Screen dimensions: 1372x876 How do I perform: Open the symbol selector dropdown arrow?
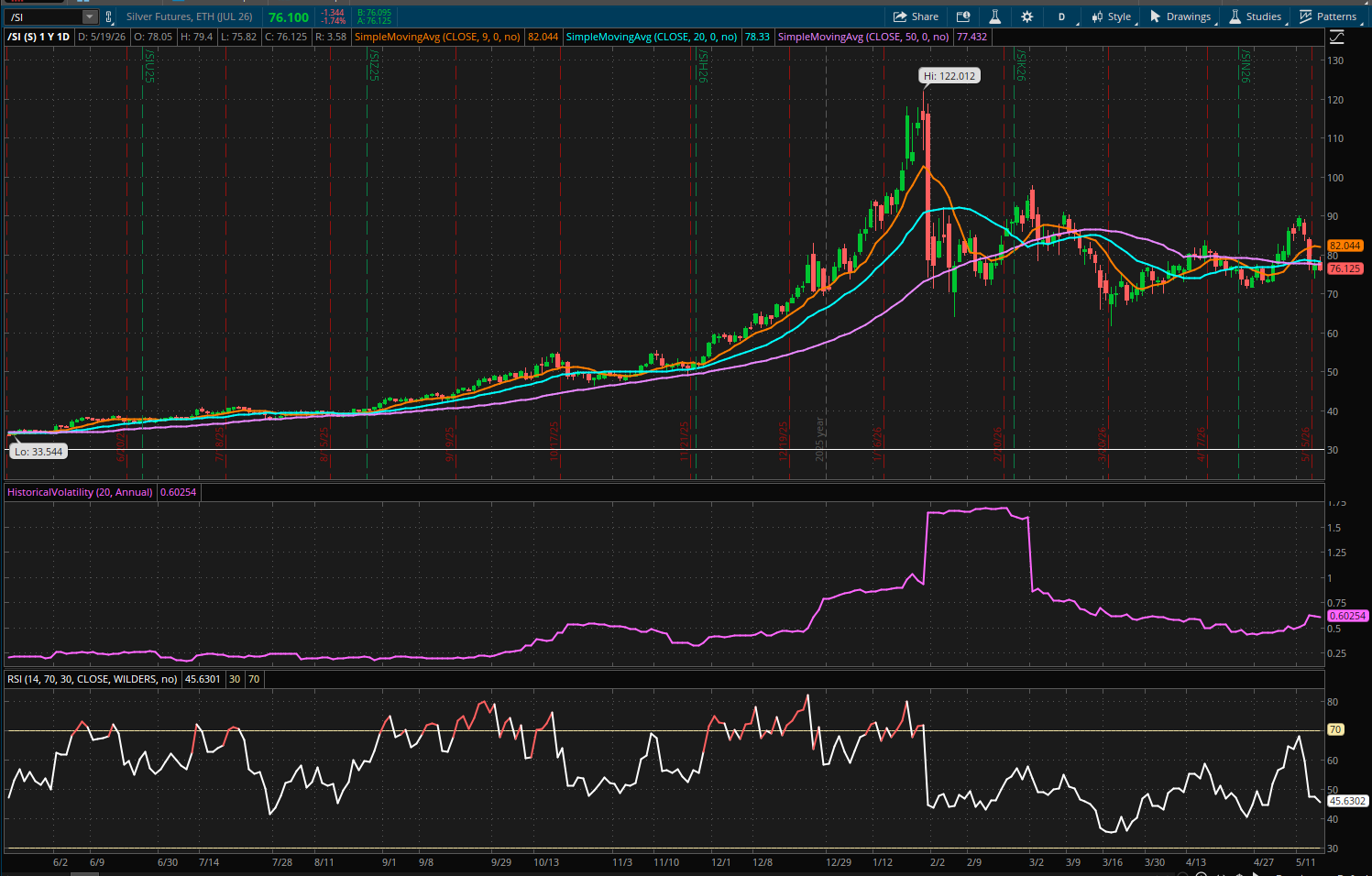[x=89, y=16]
